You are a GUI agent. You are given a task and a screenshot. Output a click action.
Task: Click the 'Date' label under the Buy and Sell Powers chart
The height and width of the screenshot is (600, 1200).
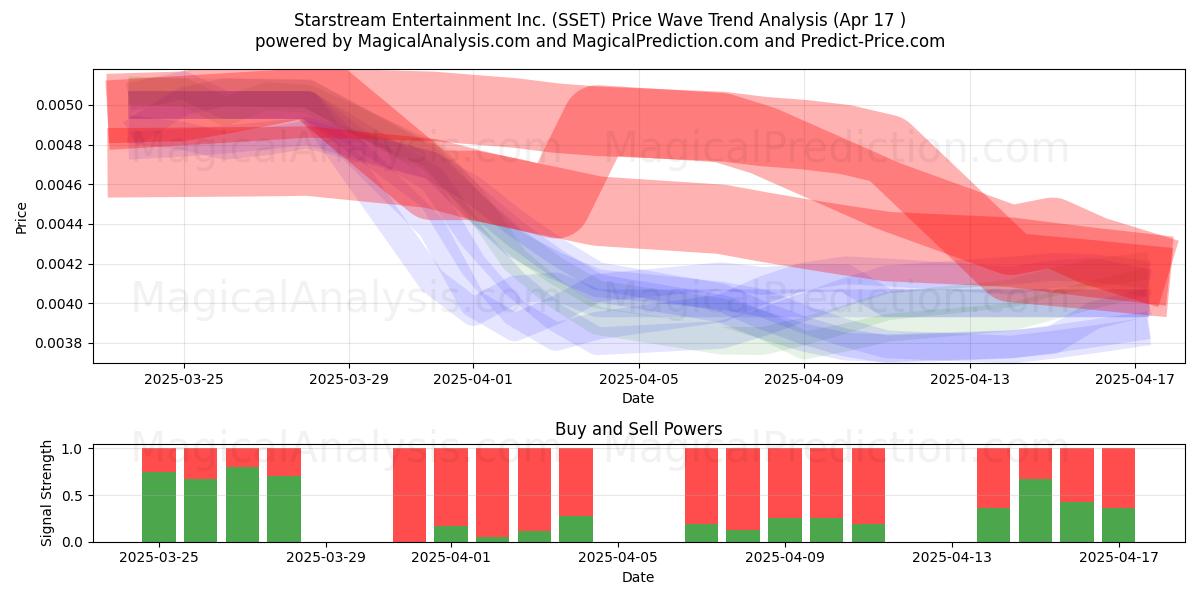click(x=638, y=577)
